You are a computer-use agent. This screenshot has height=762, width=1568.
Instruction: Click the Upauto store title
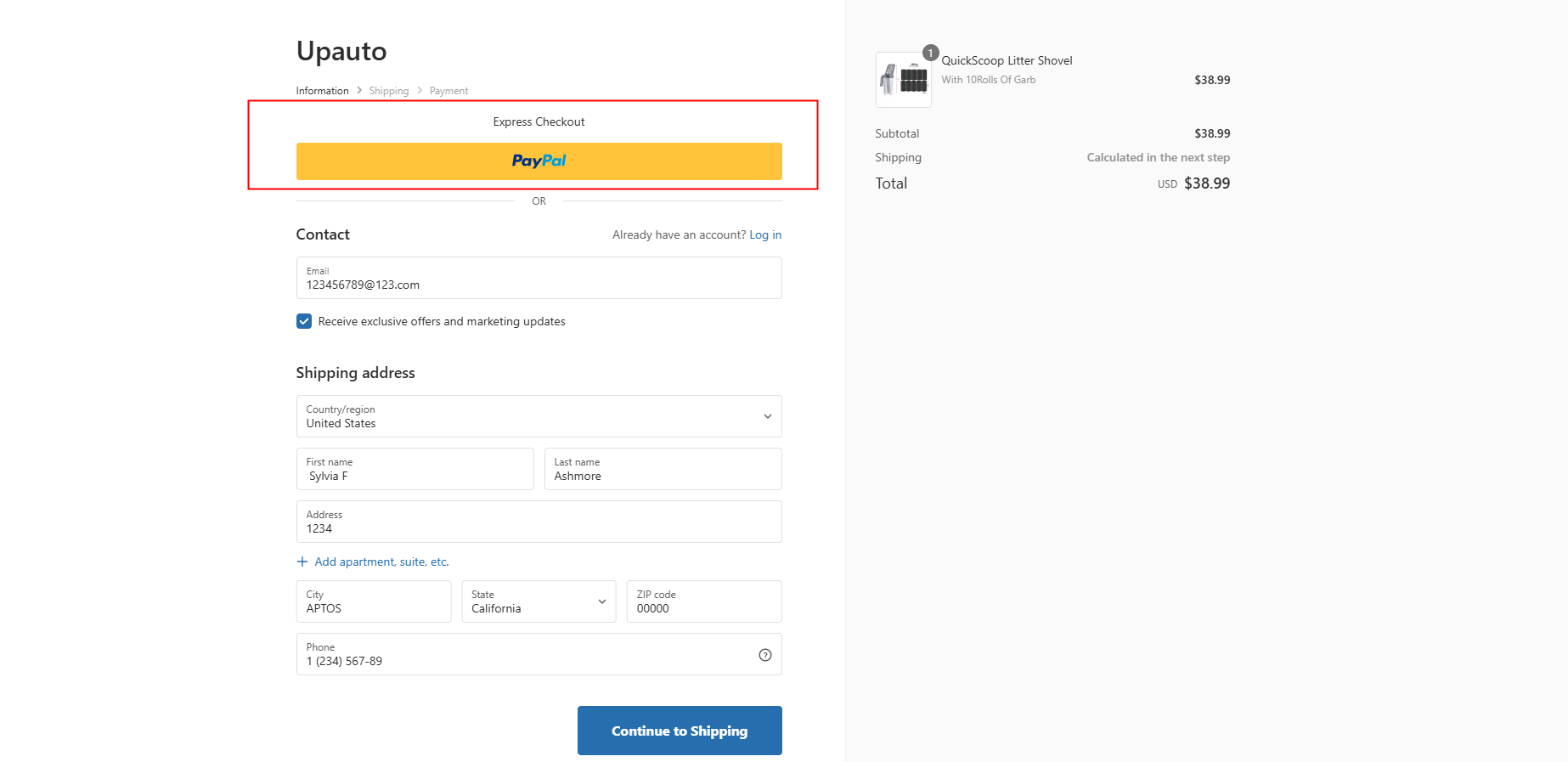pyautogui.click(x=341, y=51)
